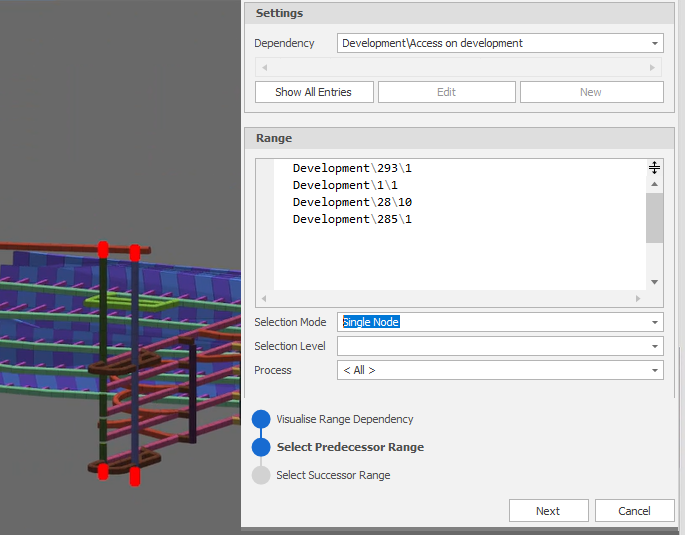The height and width of the screenshot is (535, 685).
Task: Click the lower-right red node marker in 3D view
Action: pos(135,476)
